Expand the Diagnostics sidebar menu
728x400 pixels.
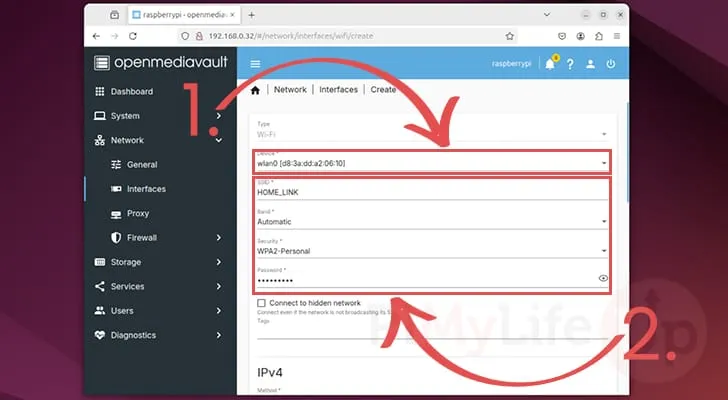[158, 335]
